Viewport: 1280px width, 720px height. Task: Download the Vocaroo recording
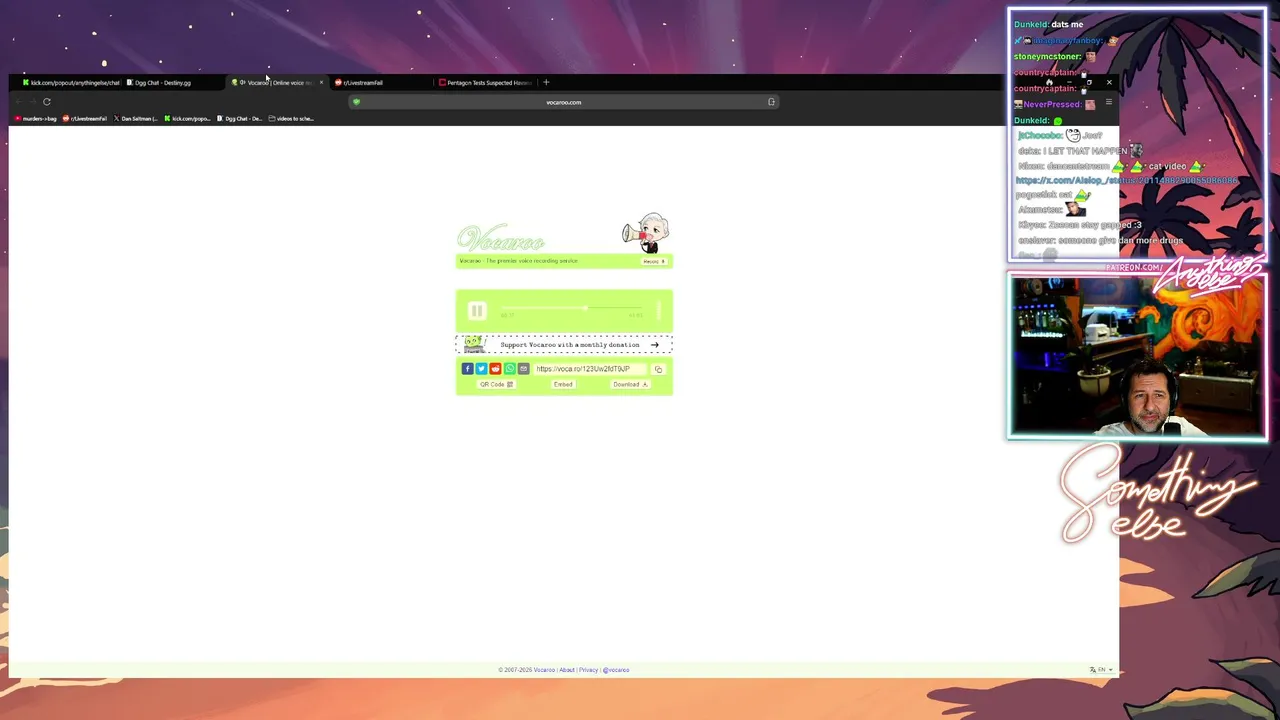click(630, 385)
